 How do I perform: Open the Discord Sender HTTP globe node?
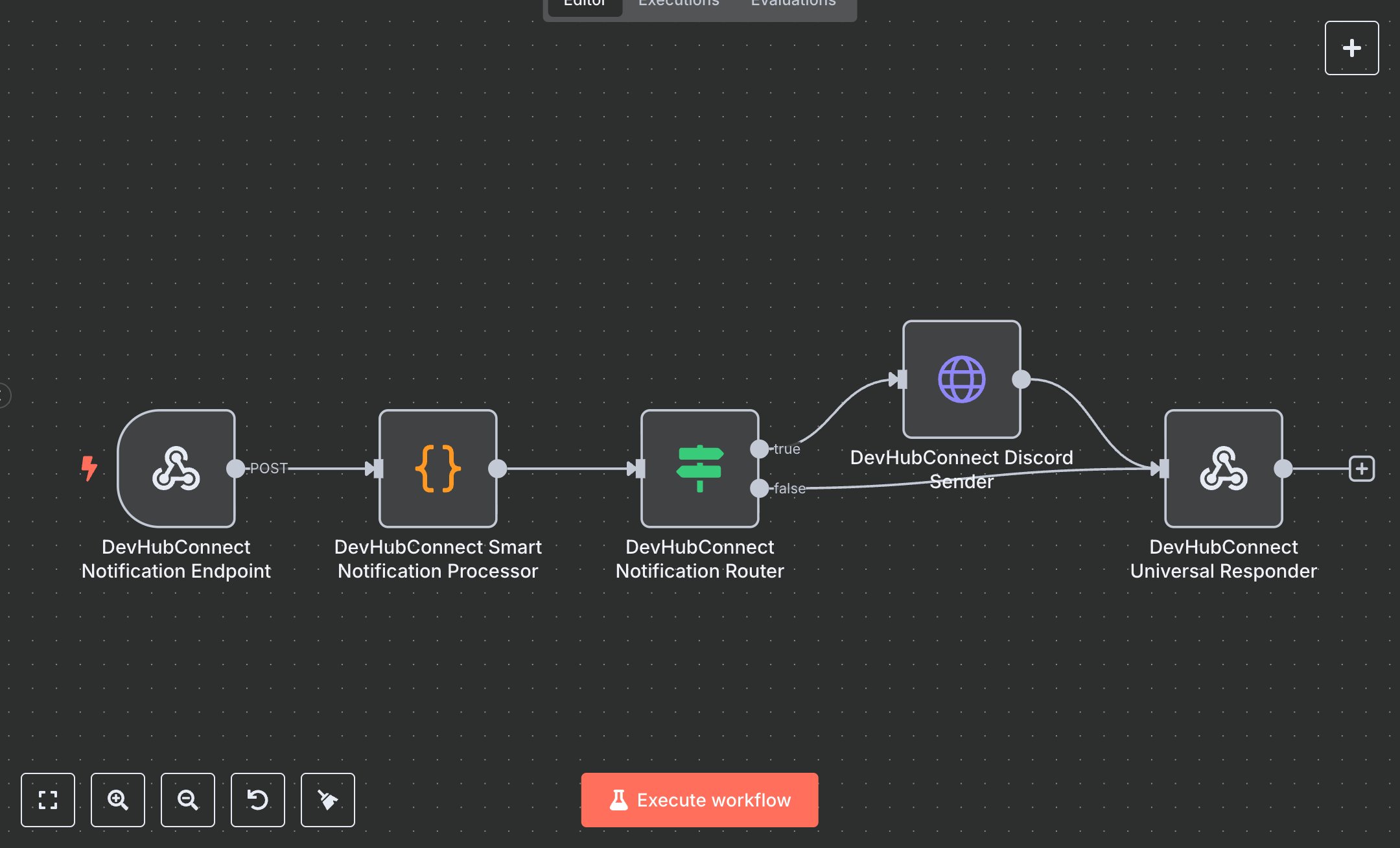click(x=961, y=379)
